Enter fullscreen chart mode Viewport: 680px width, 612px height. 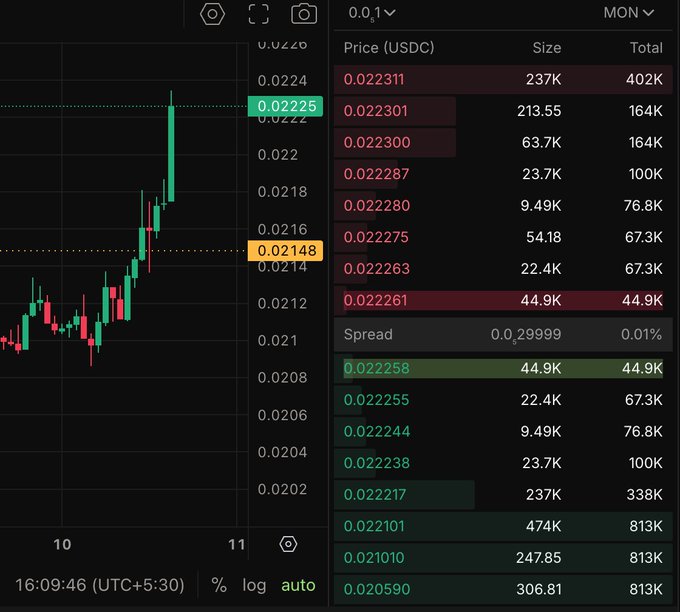[259, 14]
